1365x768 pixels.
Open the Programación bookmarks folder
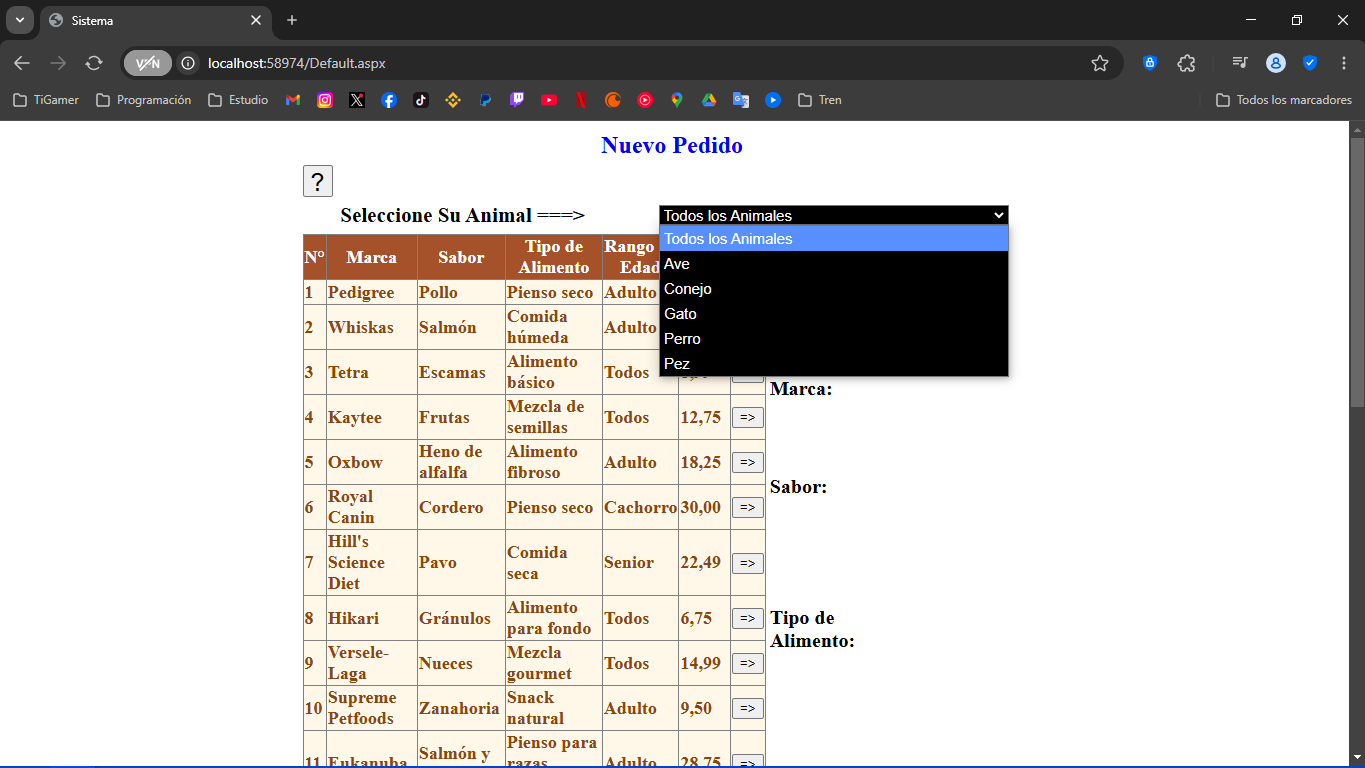[x=143, y=100]
